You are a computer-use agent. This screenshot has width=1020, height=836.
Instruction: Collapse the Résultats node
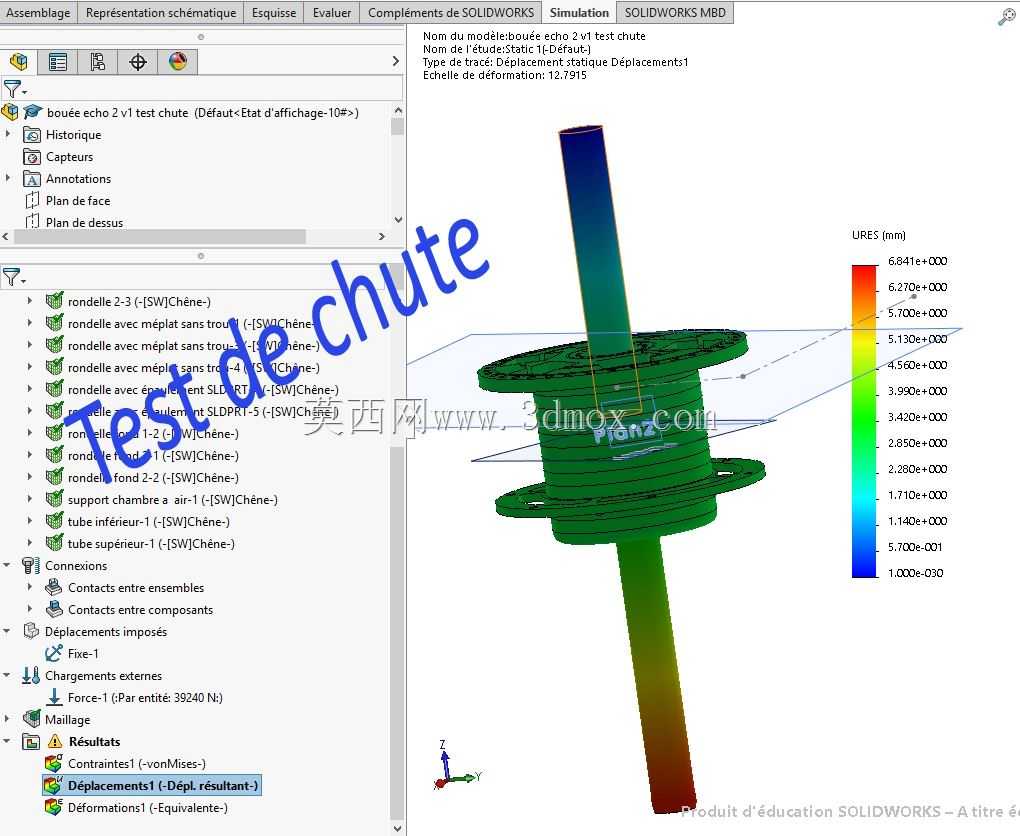coord(7,741)
